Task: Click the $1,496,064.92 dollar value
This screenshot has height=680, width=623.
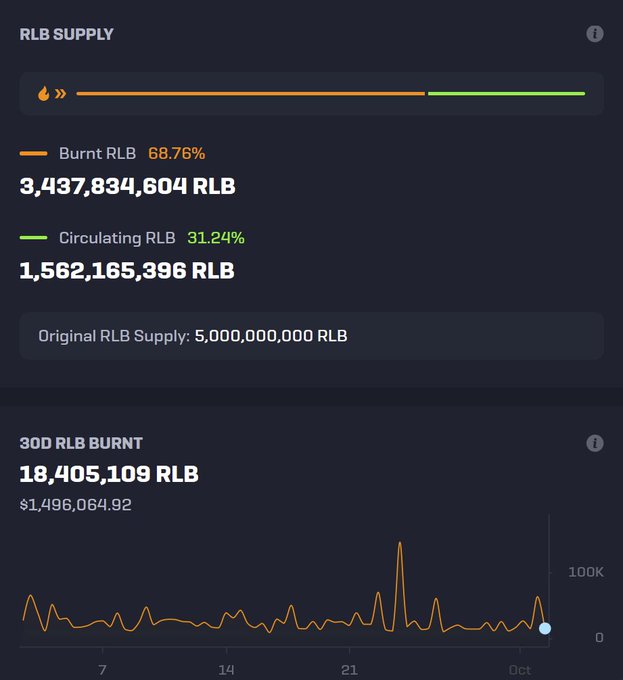Action: click(75, 505)
